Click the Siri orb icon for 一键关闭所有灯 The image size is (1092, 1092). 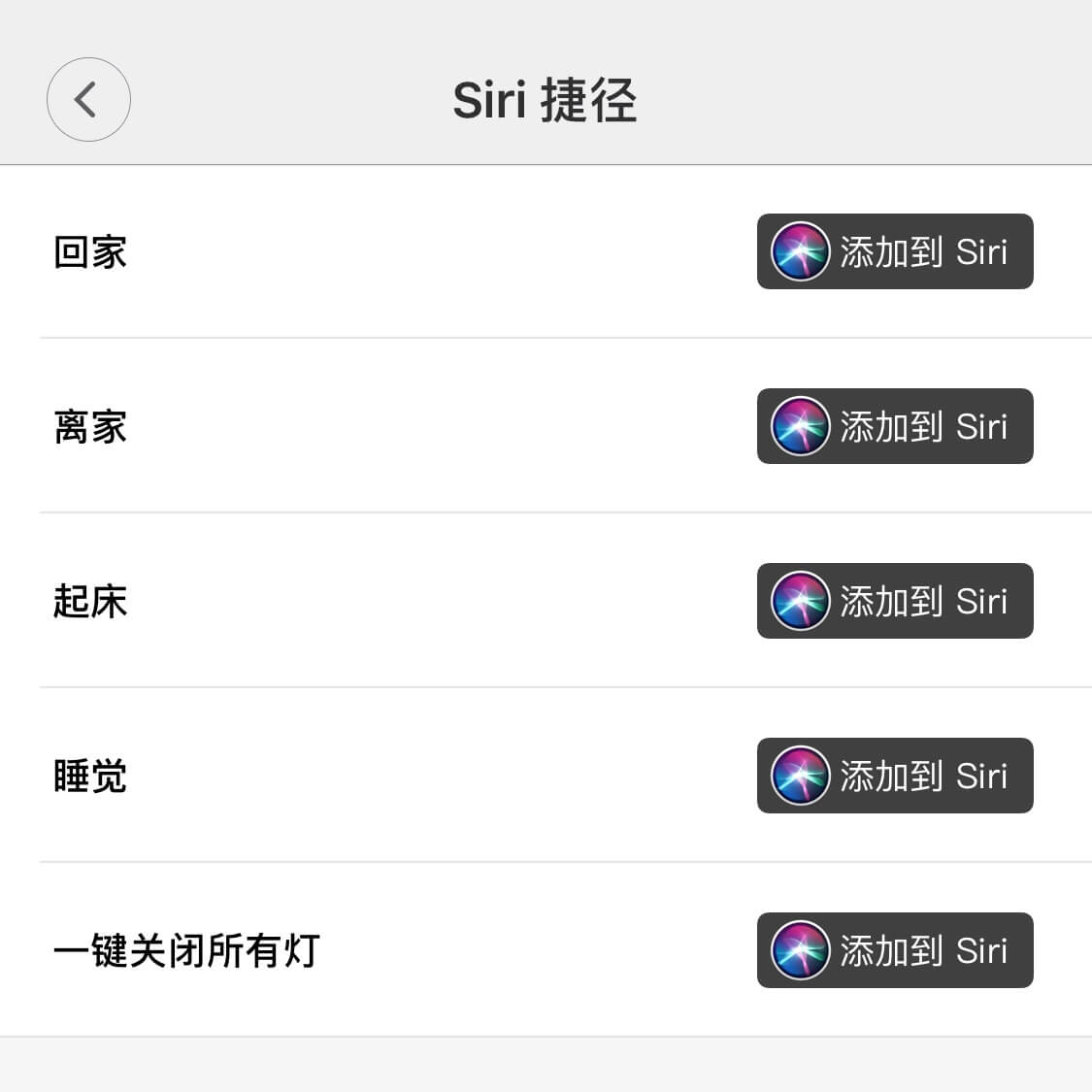point(800,950)
